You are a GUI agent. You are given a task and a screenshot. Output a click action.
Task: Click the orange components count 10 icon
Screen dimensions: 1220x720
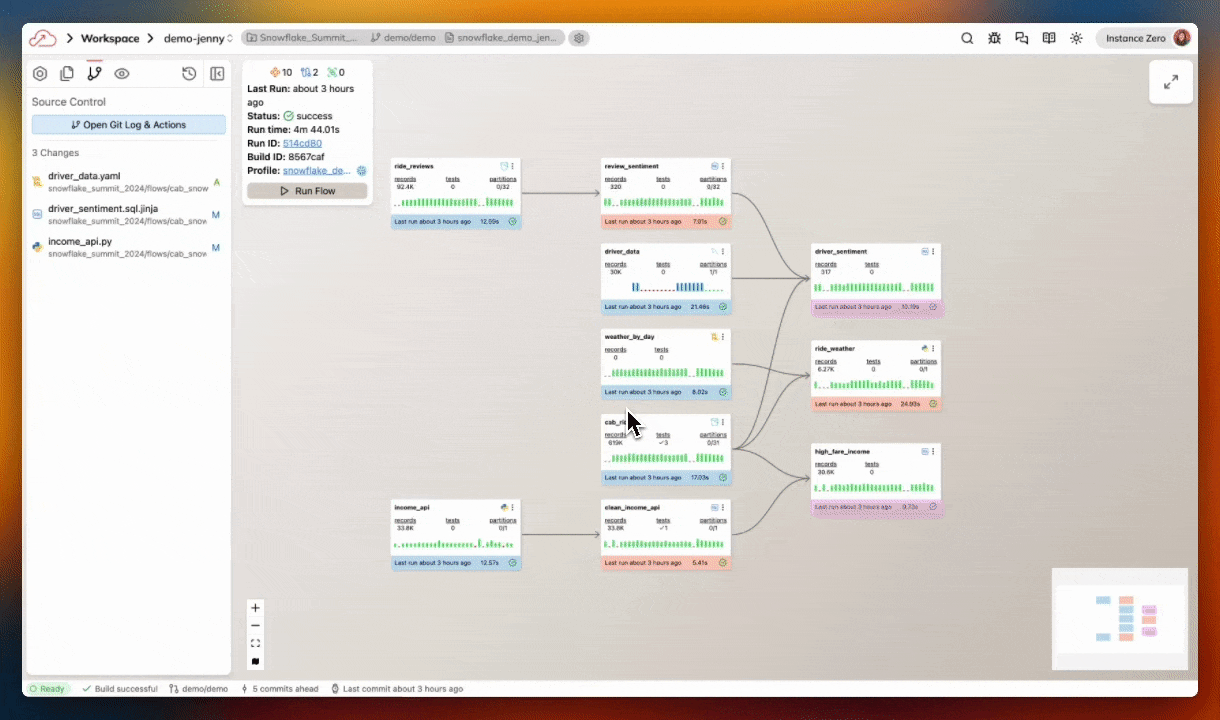(276, 72)
